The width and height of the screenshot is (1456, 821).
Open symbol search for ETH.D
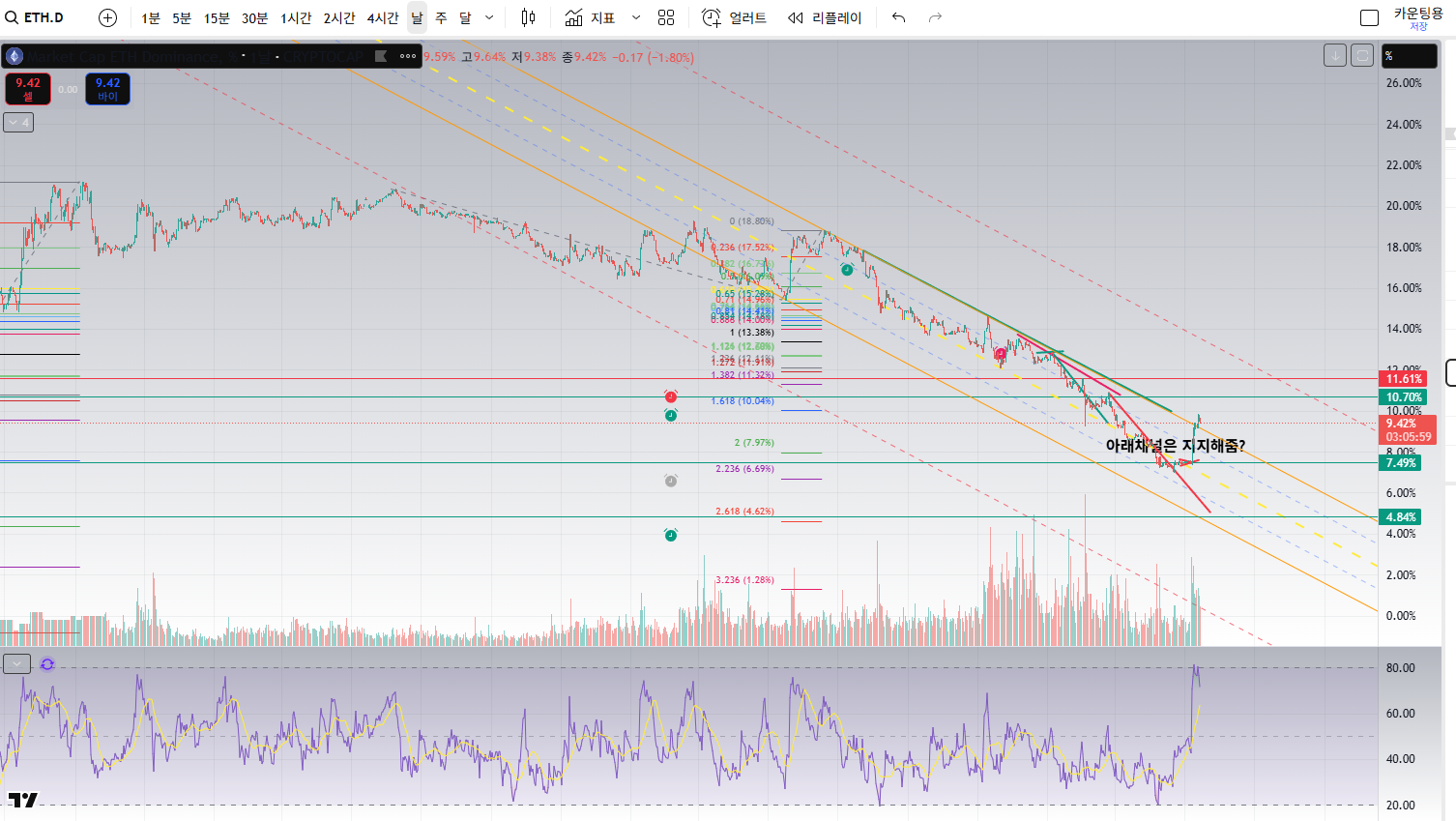click(x=35, y=17)
